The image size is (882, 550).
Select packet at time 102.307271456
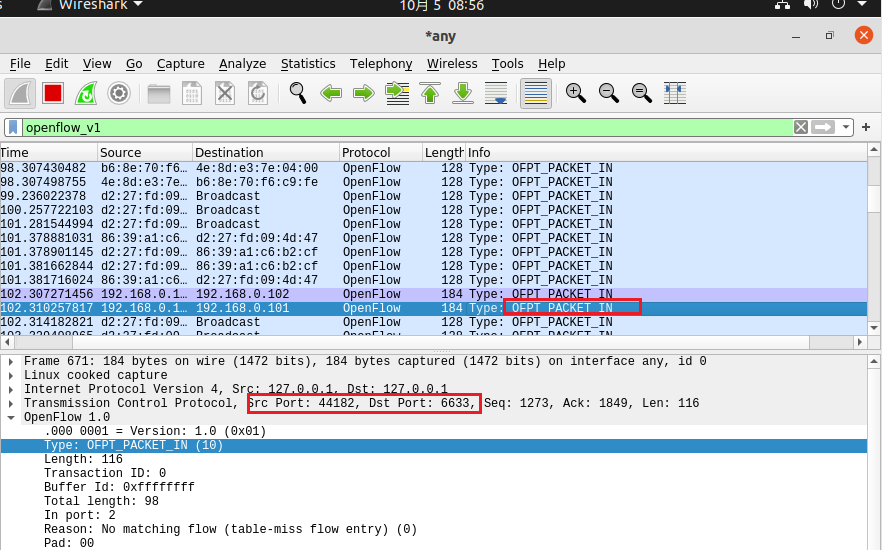click(433, 294)
